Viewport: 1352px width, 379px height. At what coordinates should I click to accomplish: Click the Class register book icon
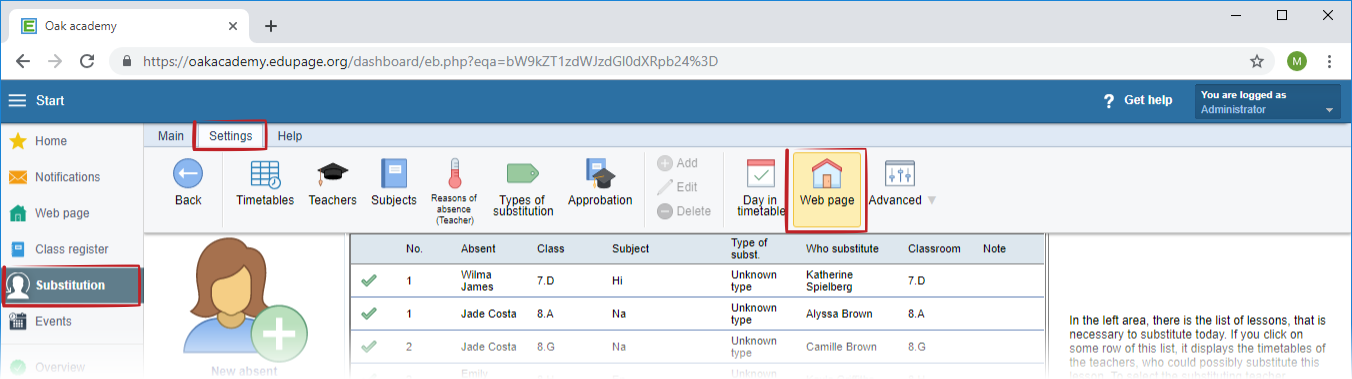point(18,249)
